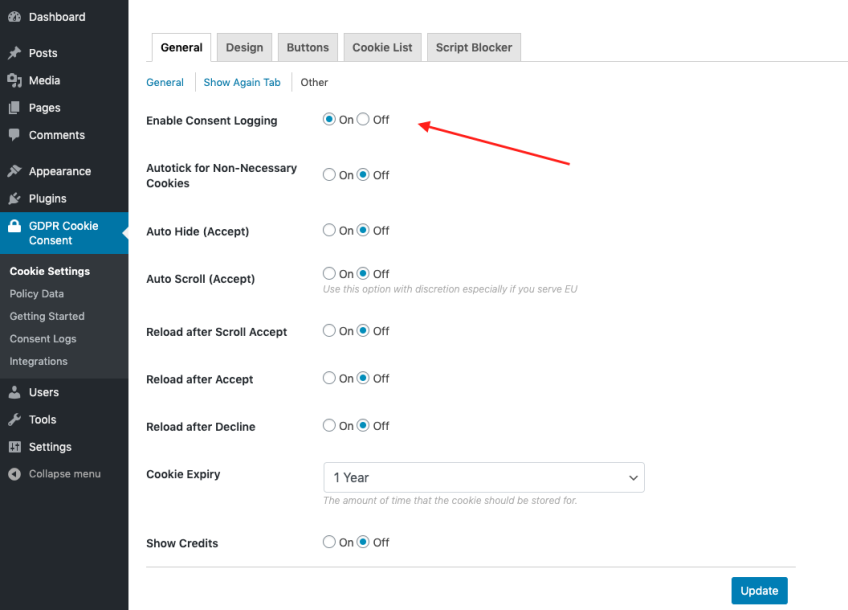Enable Autotick for Non-Necessary Cookies
848x610 pixels.
coord(329,174)
